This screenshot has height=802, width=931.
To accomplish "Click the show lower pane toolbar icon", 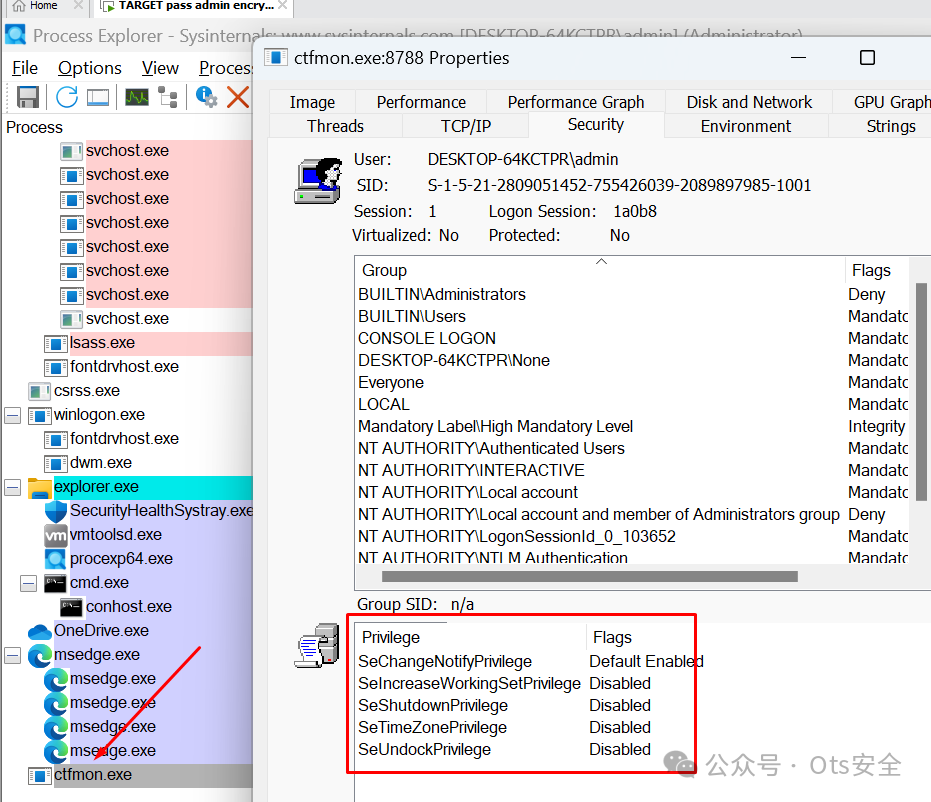I will pyautogui.click(x=98, y=97).
